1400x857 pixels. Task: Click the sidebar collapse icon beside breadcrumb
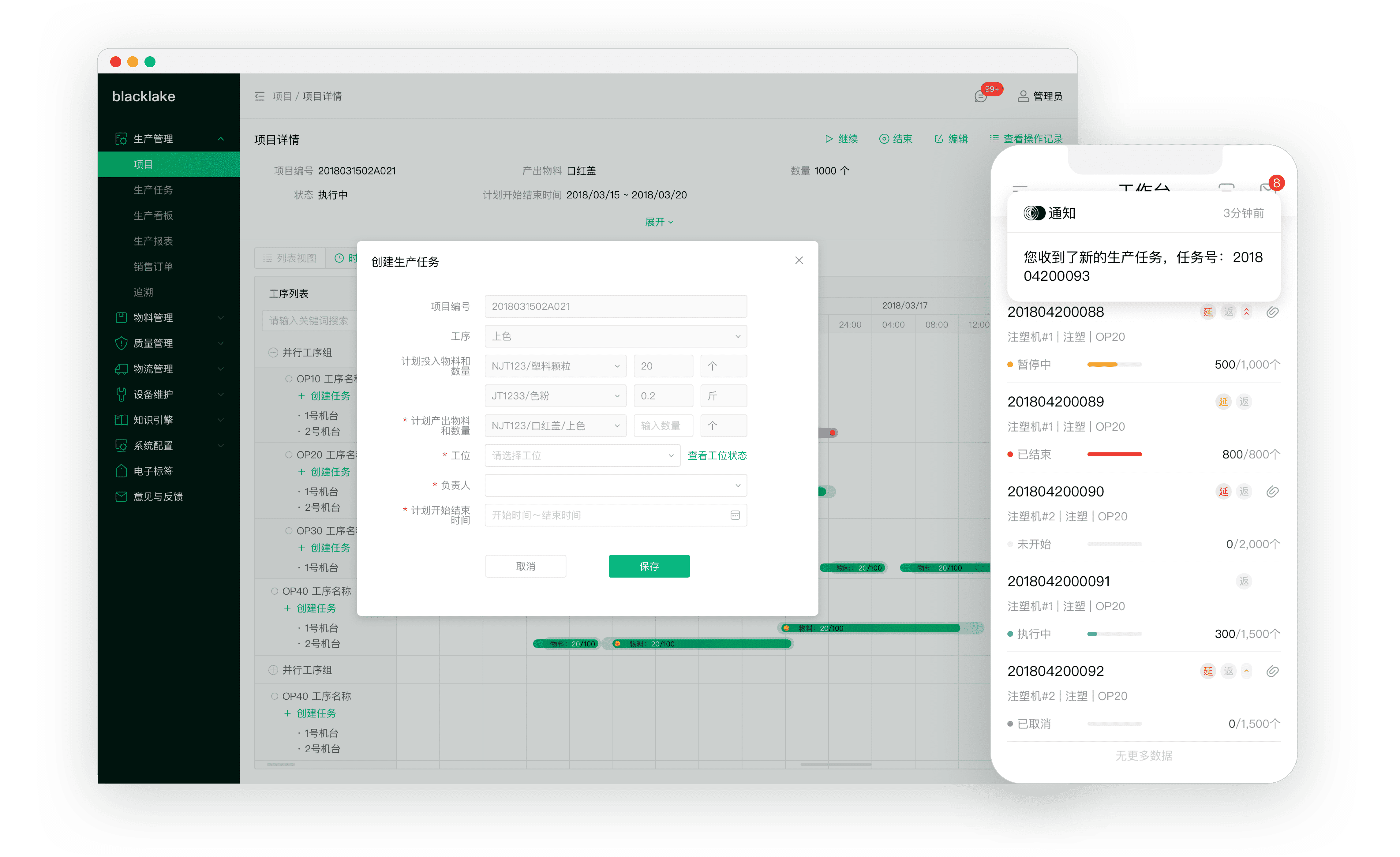(260, 96)
